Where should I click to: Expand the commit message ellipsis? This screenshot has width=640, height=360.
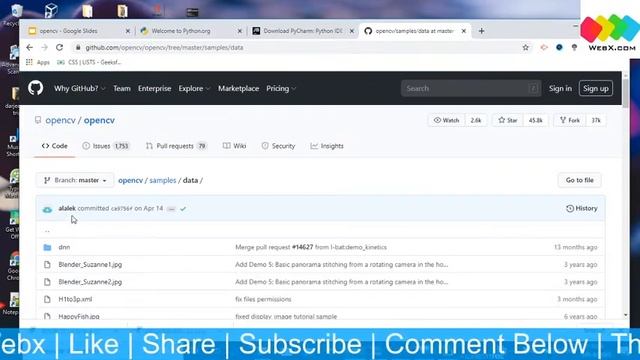171,209
